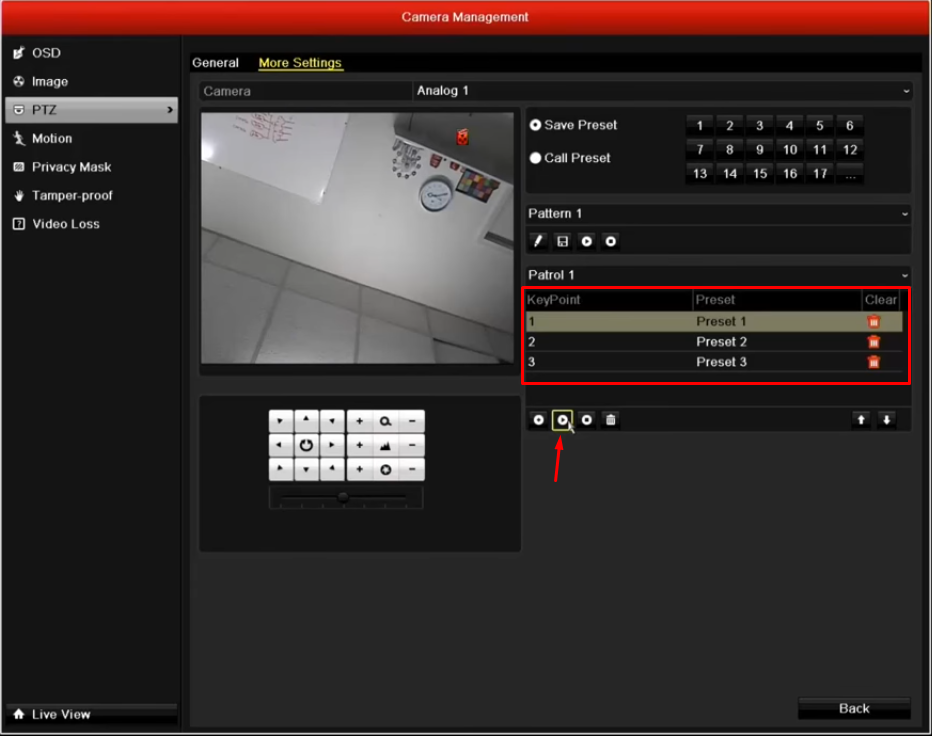Tilt the camera down with the PTZ down arrow
The height and width of the screenshot is (736, 932).
pos(306,469)
